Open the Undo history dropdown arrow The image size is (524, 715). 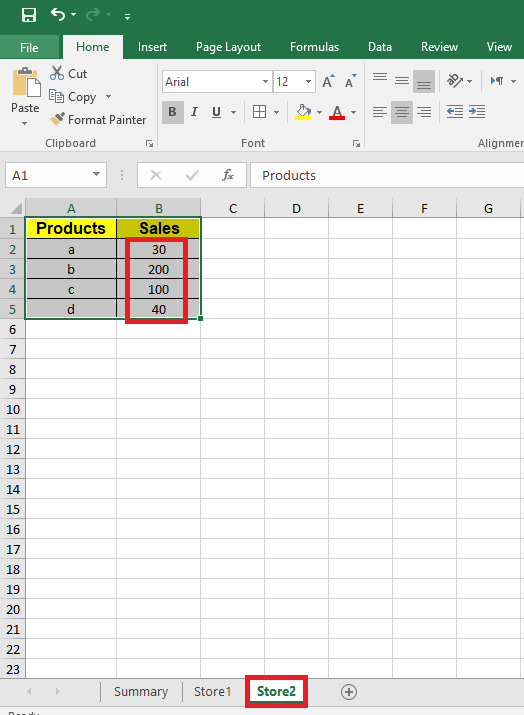click(x=73, y=16)
